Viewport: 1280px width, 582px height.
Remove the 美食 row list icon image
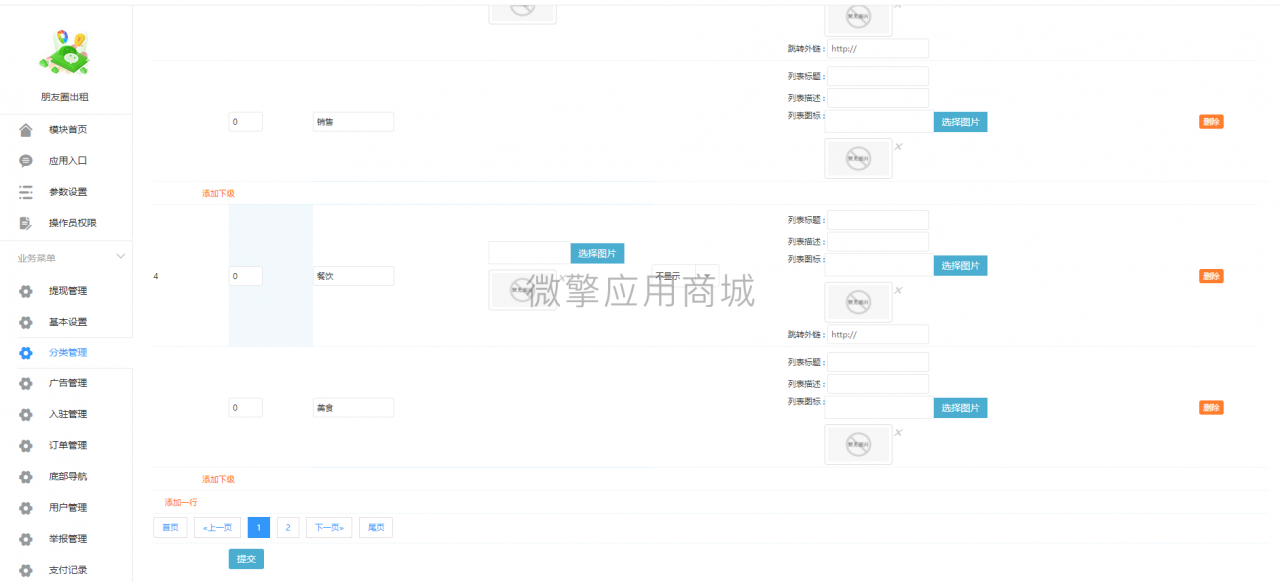point(898,432)
